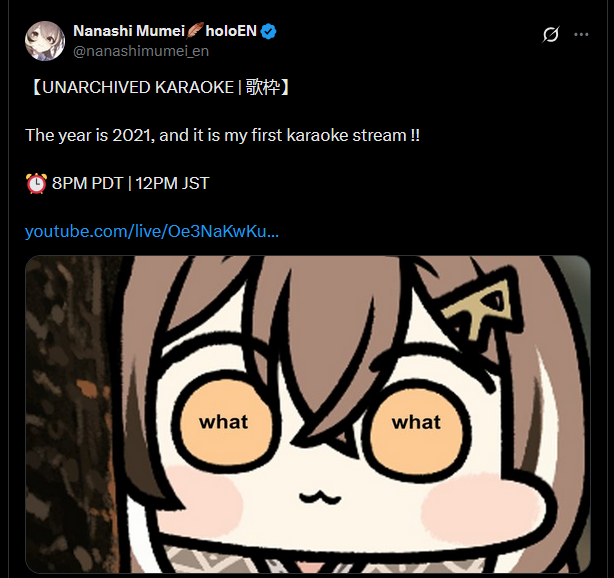The width and height of the screenshot is (614, 578).
Task: Click the feather emoji in display name
Action: pos(195,31)
